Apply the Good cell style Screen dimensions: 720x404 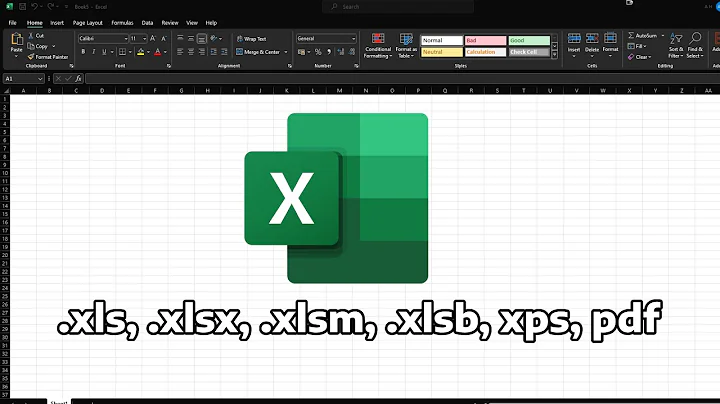[529, 40]
